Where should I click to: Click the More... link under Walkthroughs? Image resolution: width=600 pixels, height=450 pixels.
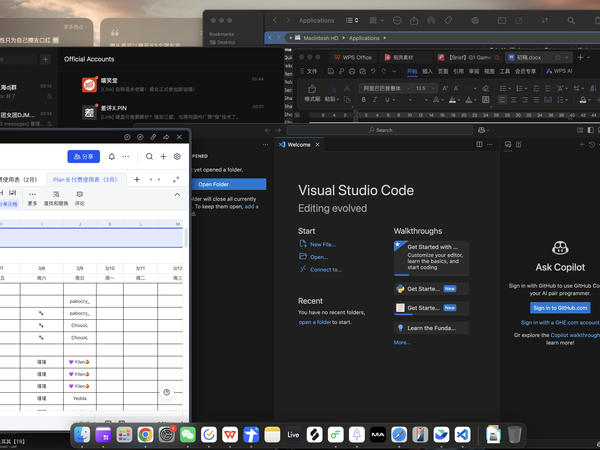coord(402,342)
